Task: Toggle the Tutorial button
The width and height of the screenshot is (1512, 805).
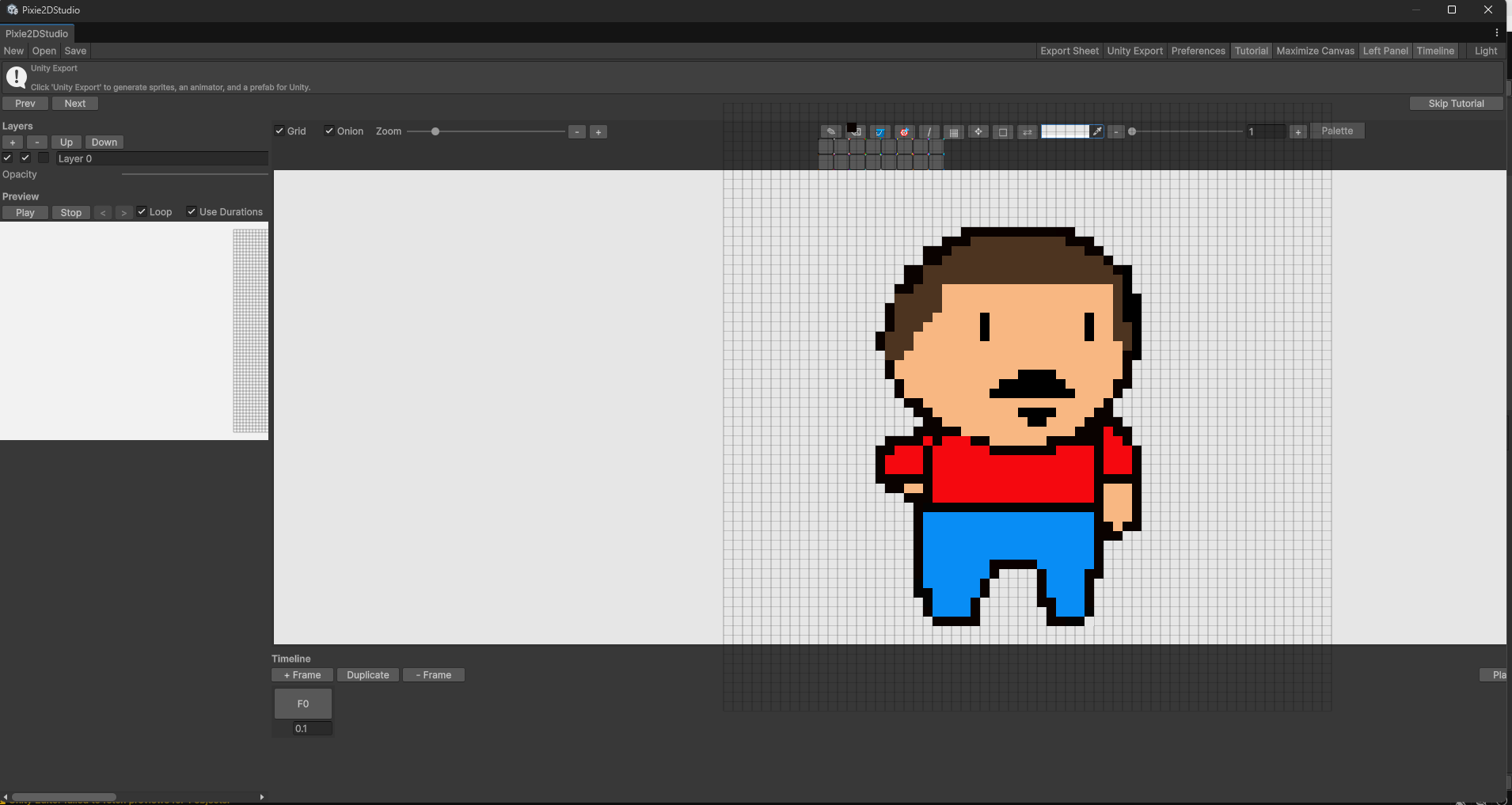Action: point(1252,51)
